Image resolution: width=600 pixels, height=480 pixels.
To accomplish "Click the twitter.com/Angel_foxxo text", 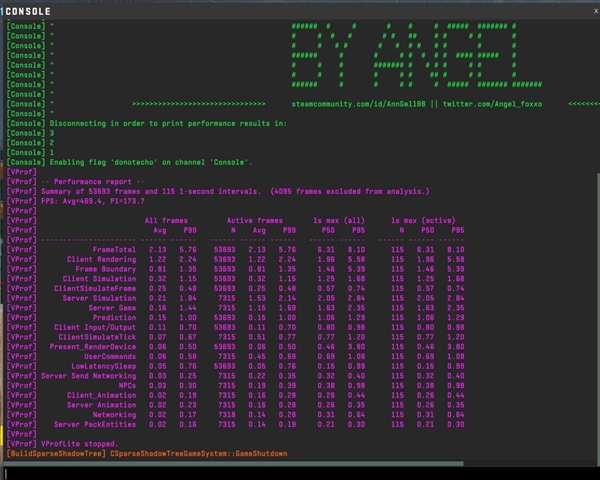I will click(x=492, y=104).
